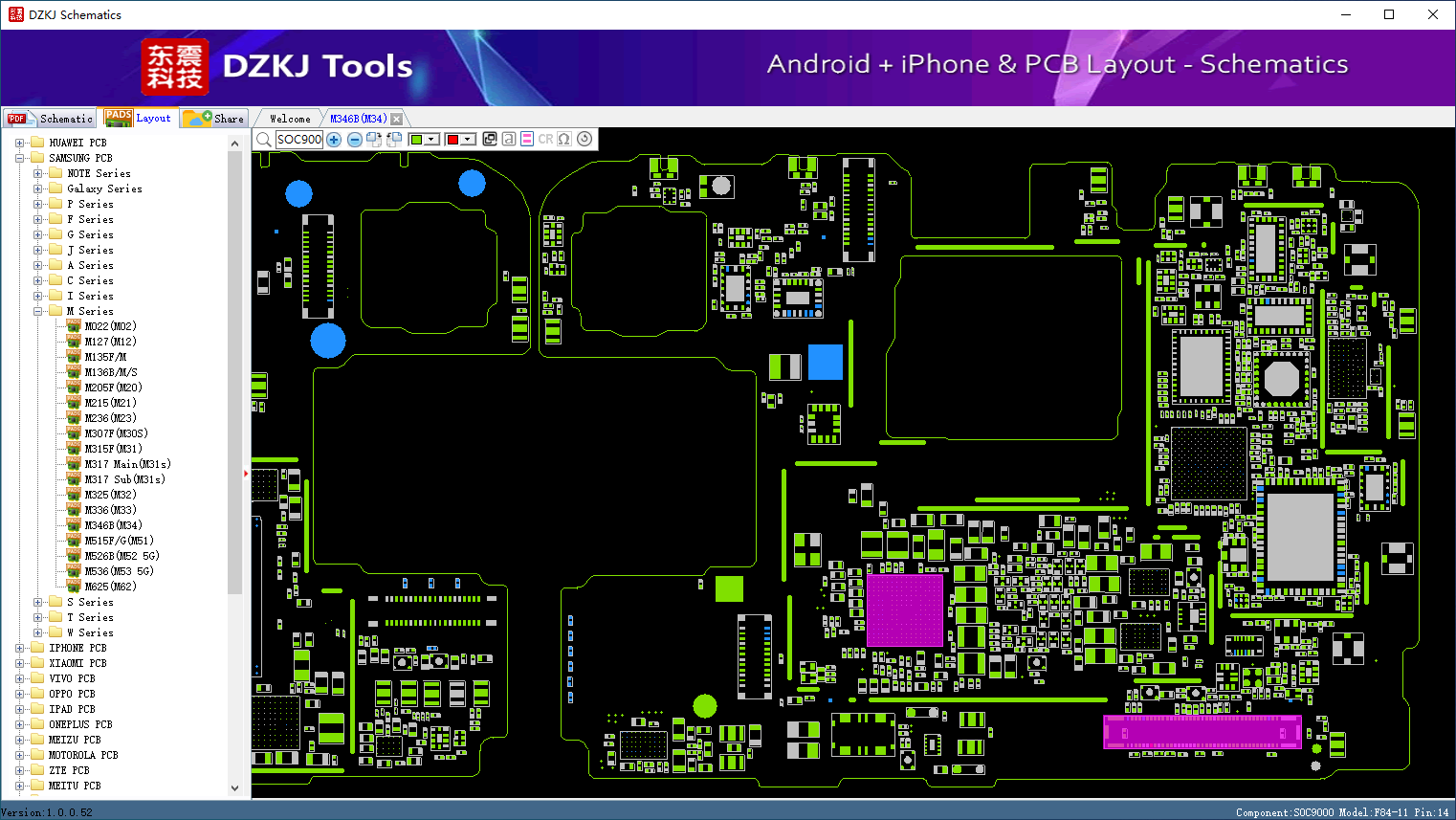1456x820 pixels.
Task: Toggle the CR toolbar button
Action: 545,139
